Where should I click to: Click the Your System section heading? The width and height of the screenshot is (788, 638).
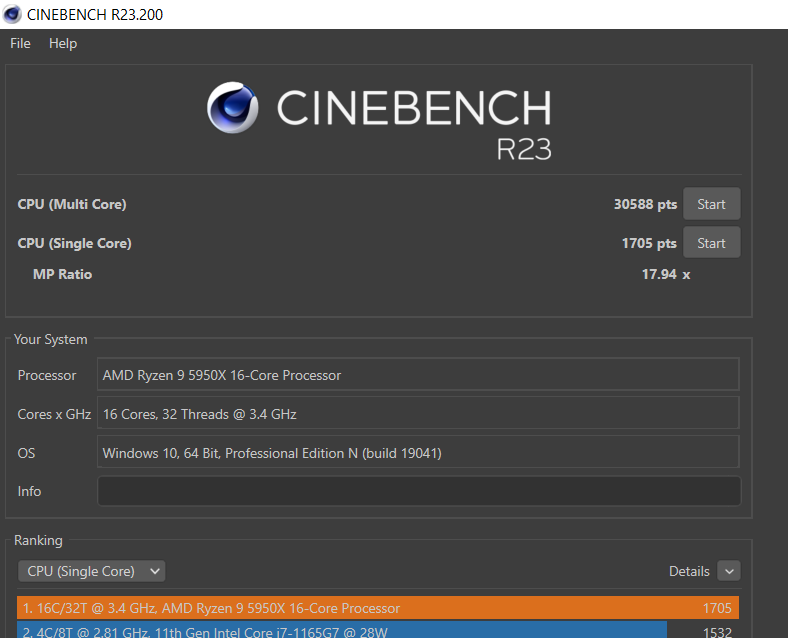(51, 339)
